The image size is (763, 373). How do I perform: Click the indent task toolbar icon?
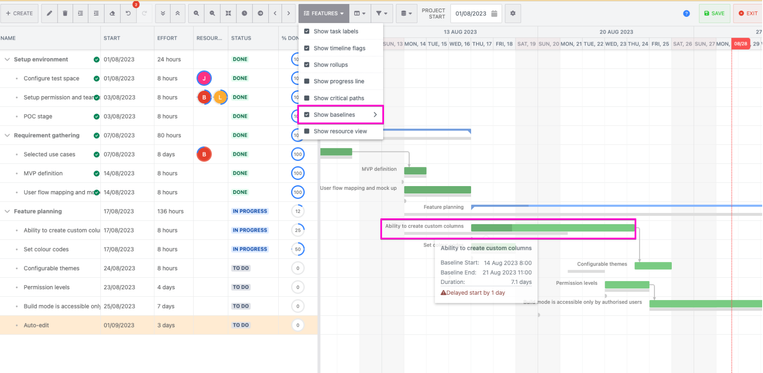point(96,14)
